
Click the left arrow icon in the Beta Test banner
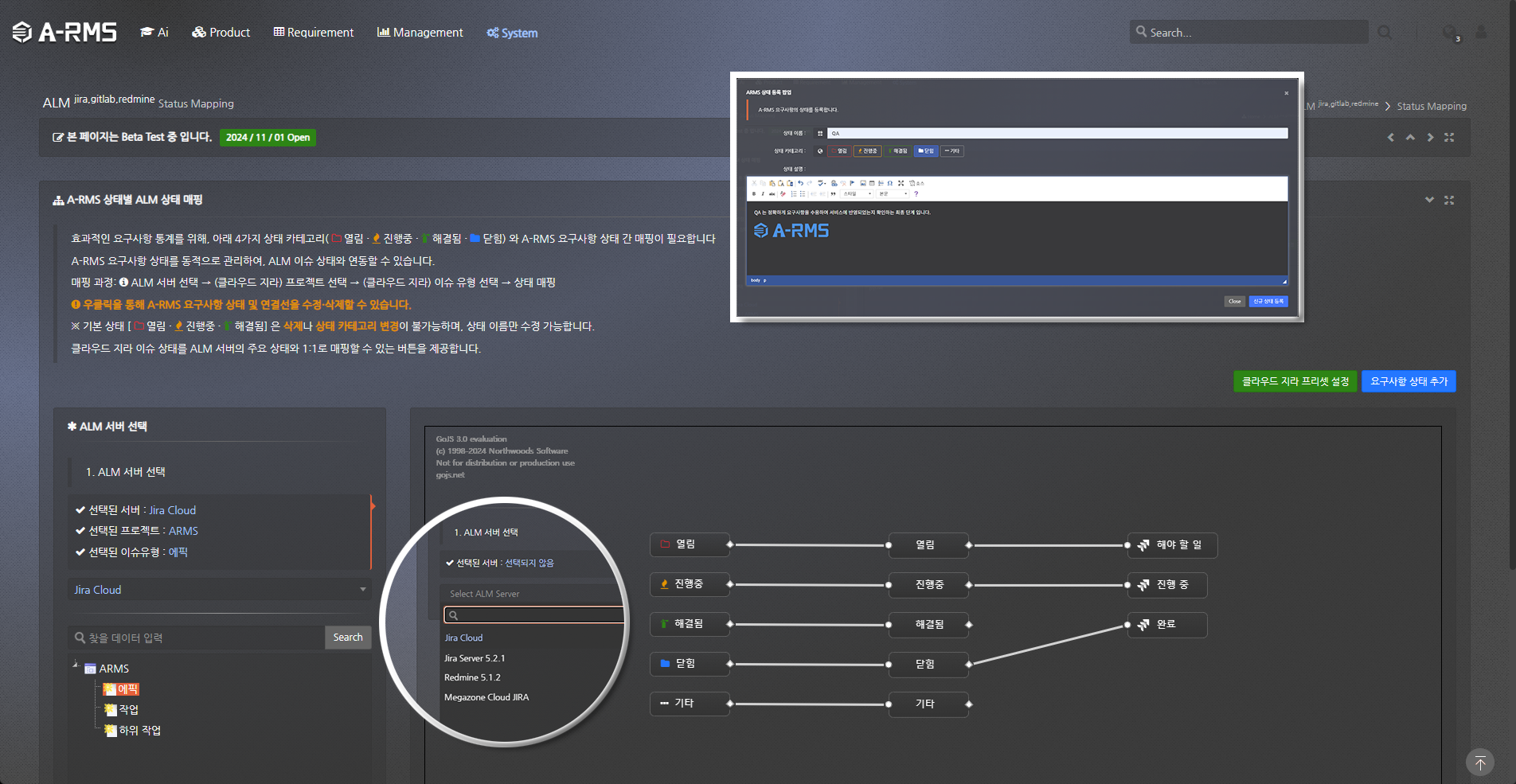point(1391,138)
